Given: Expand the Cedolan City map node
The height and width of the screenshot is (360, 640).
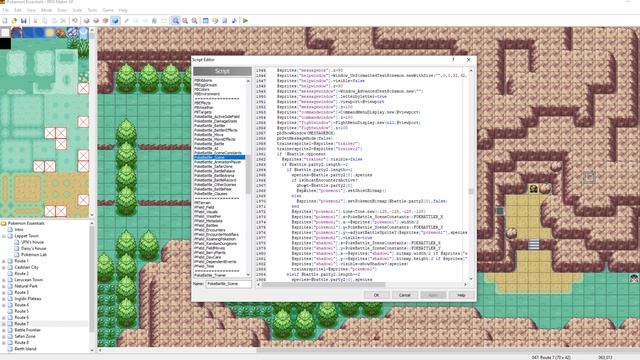Looking at the screenshot, I should pyautogui.click(x=4, y=267).
